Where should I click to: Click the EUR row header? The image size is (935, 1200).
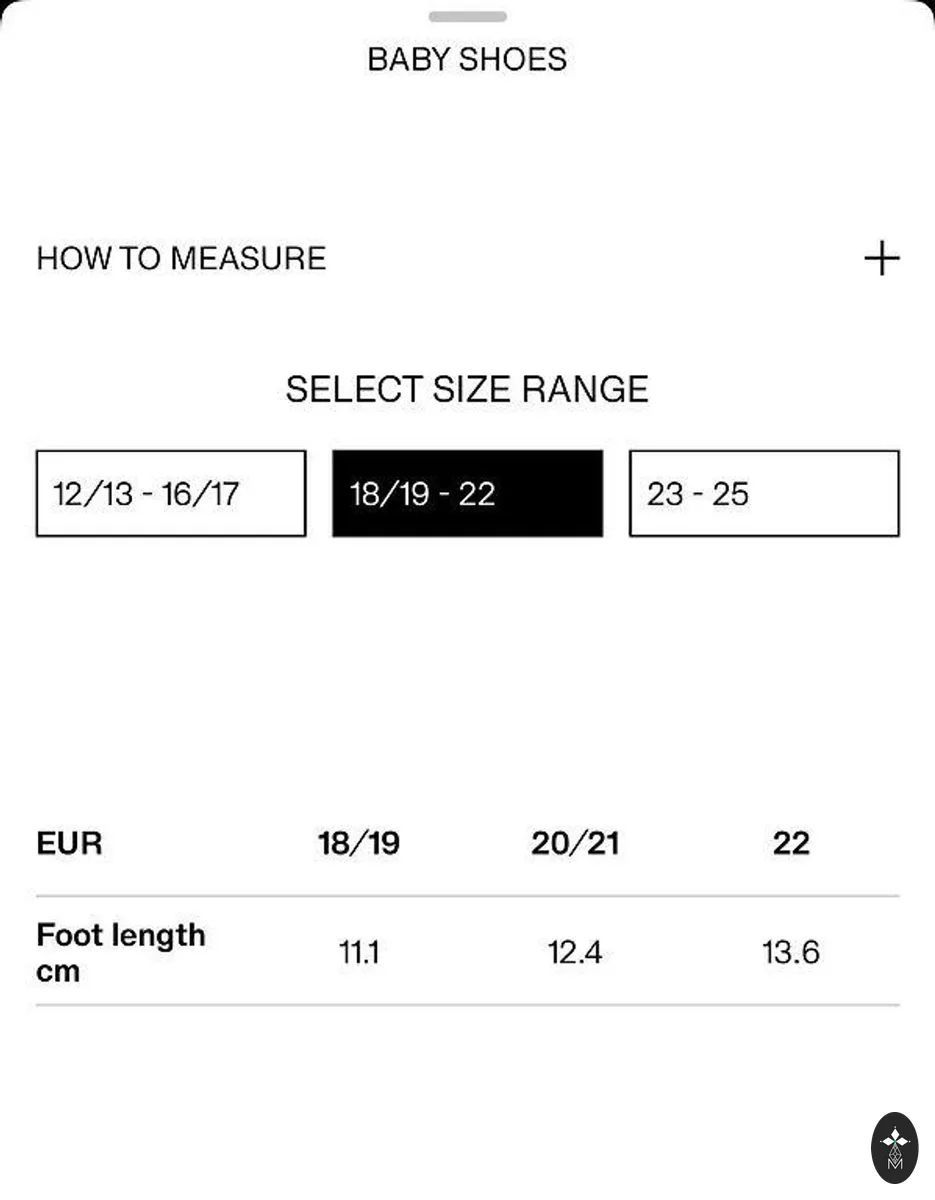(x=69, y=843)
